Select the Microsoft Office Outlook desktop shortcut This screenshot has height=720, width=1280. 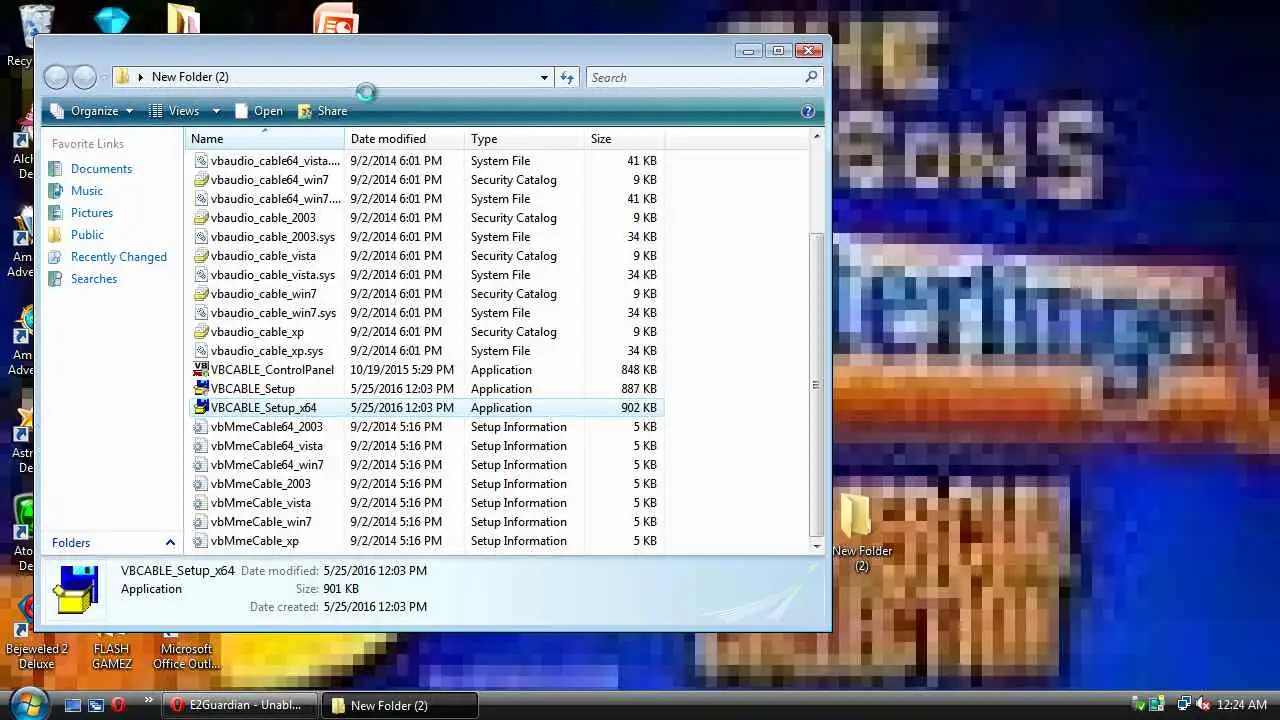[x=186, y=648]
